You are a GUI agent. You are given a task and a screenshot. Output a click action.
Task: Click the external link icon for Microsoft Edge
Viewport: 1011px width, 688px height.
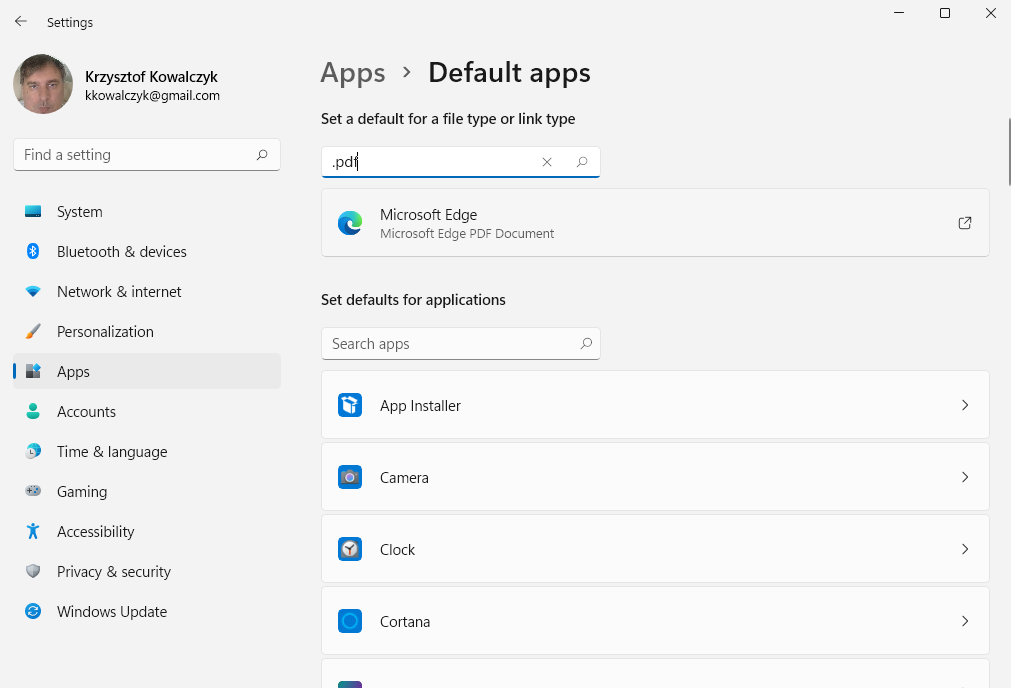pyautogui.click(x=965, y=223)
